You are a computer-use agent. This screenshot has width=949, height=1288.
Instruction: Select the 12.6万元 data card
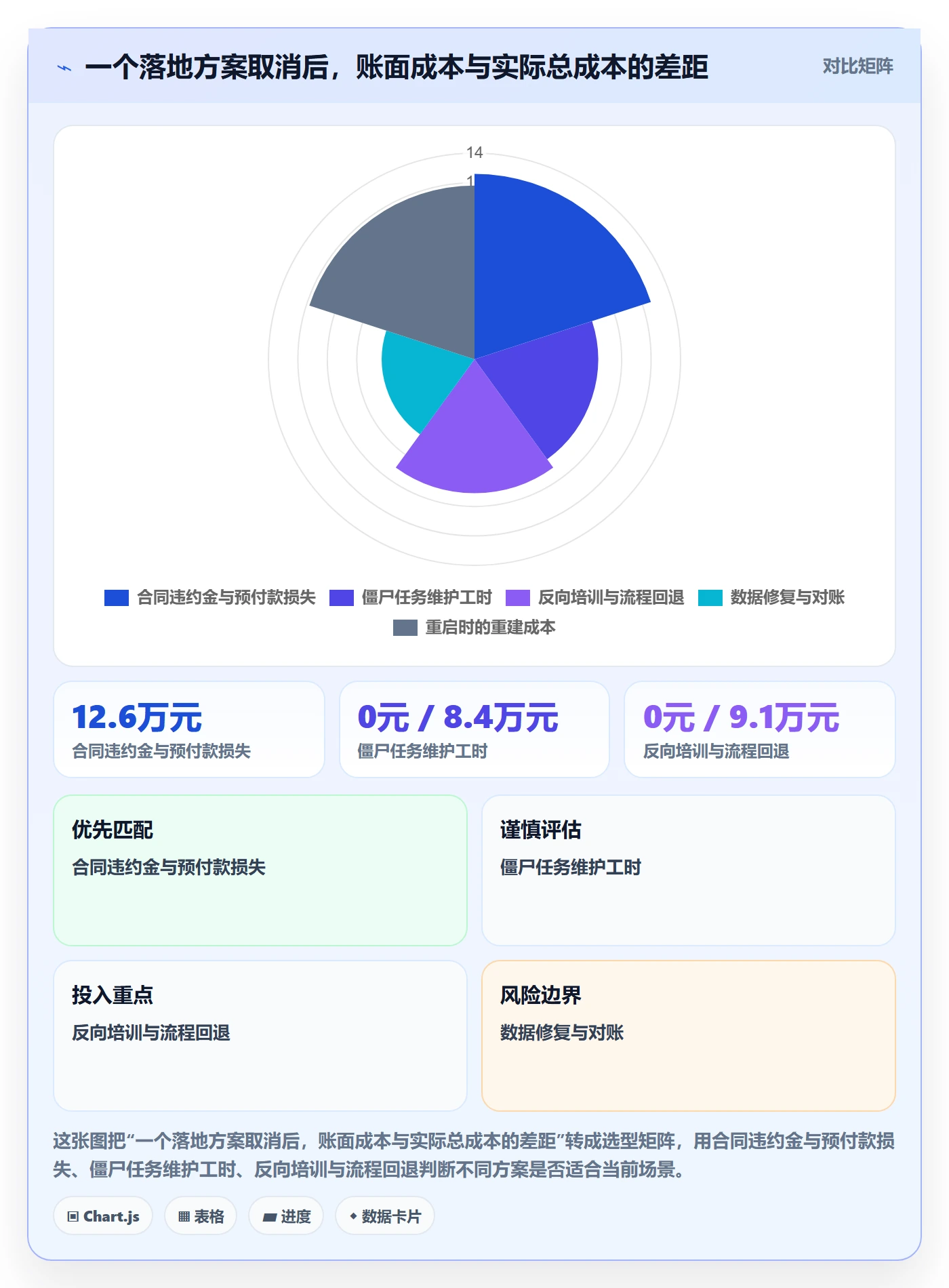(189, 729)
